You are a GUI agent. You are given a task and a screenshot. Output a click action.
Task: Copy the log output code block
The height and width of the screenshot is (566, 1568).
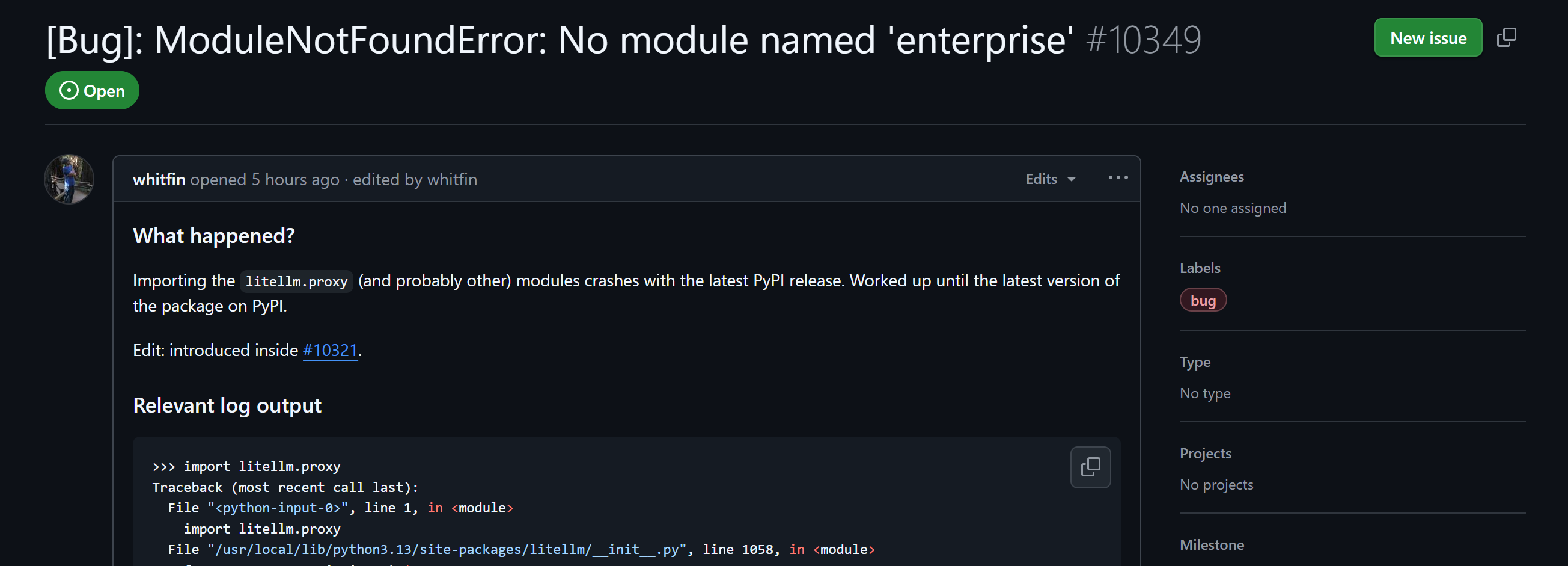1090,467
